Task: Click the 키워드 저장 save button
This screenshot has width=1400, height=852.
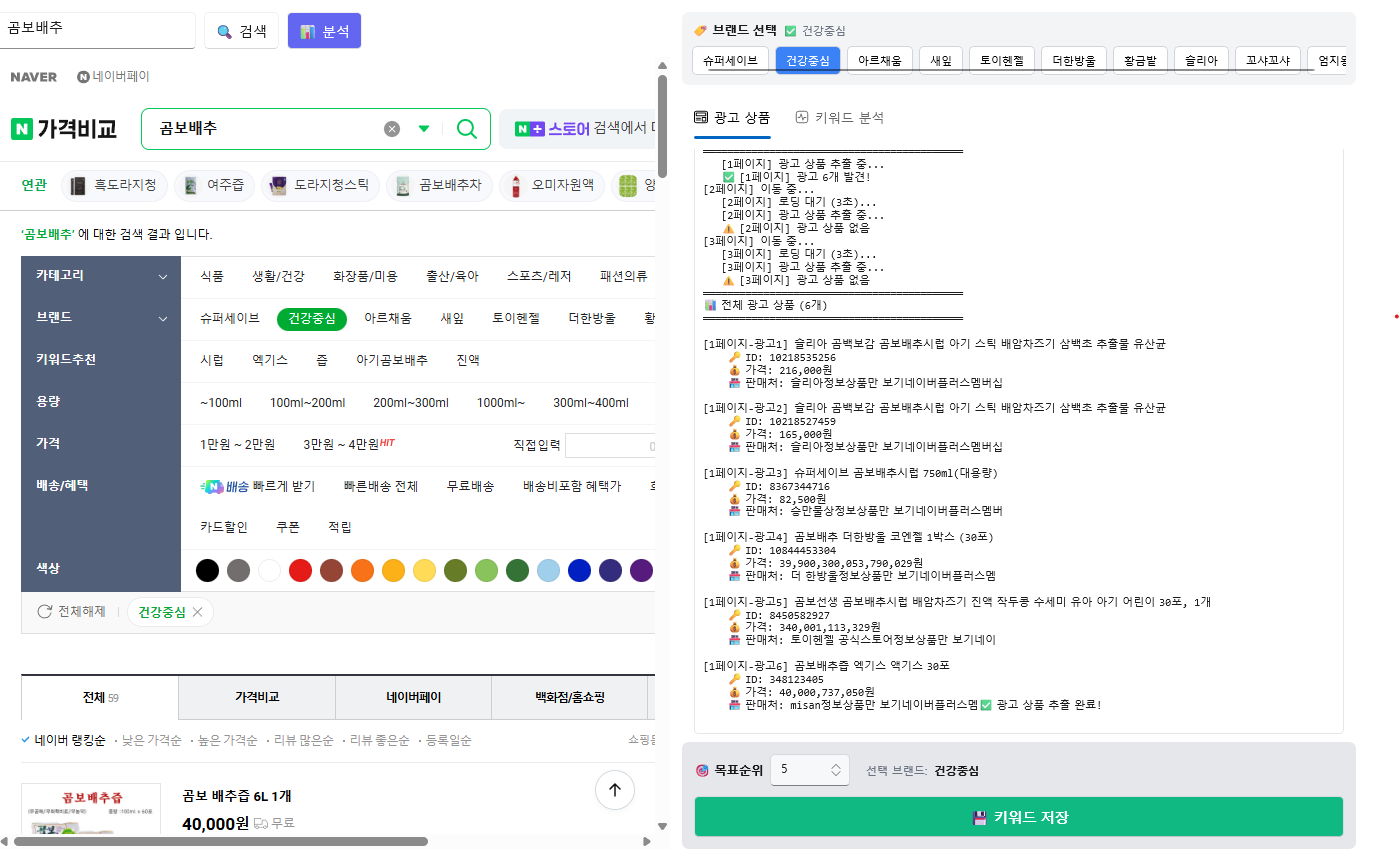Action: click(x=1017, y=816)
